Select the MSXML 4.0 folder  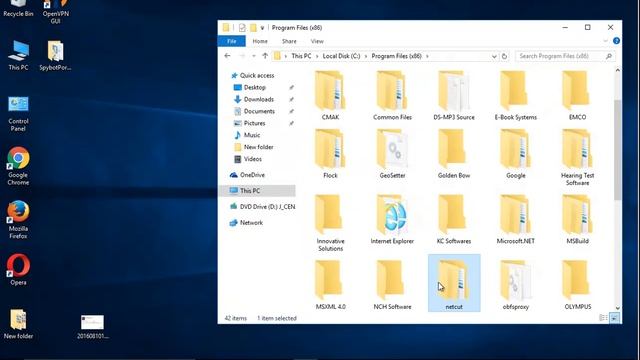(330, 285)
